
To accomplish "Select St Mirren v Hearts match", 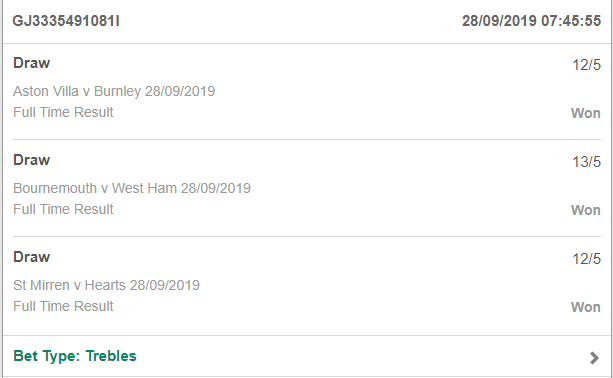I will tap(106, 285).
